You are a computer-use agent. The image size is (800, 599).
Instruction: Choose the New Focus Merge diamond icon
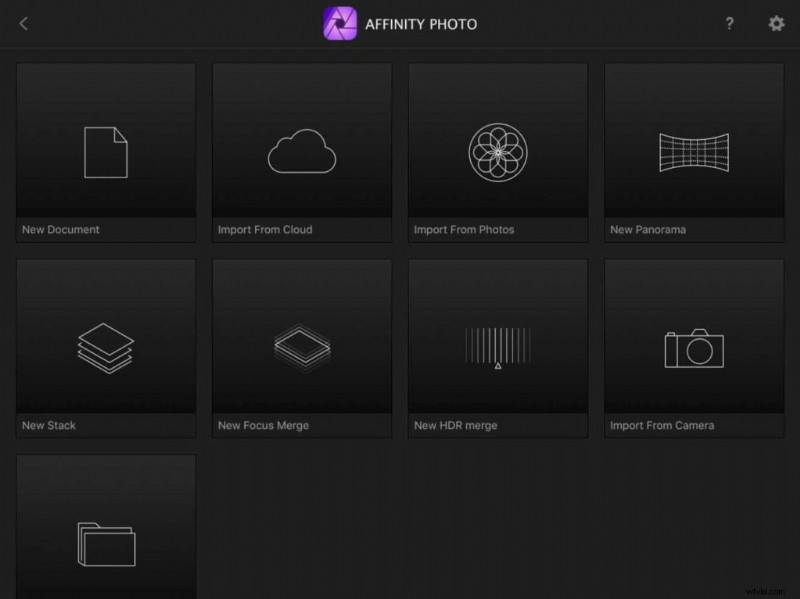(x=301, y=345)
